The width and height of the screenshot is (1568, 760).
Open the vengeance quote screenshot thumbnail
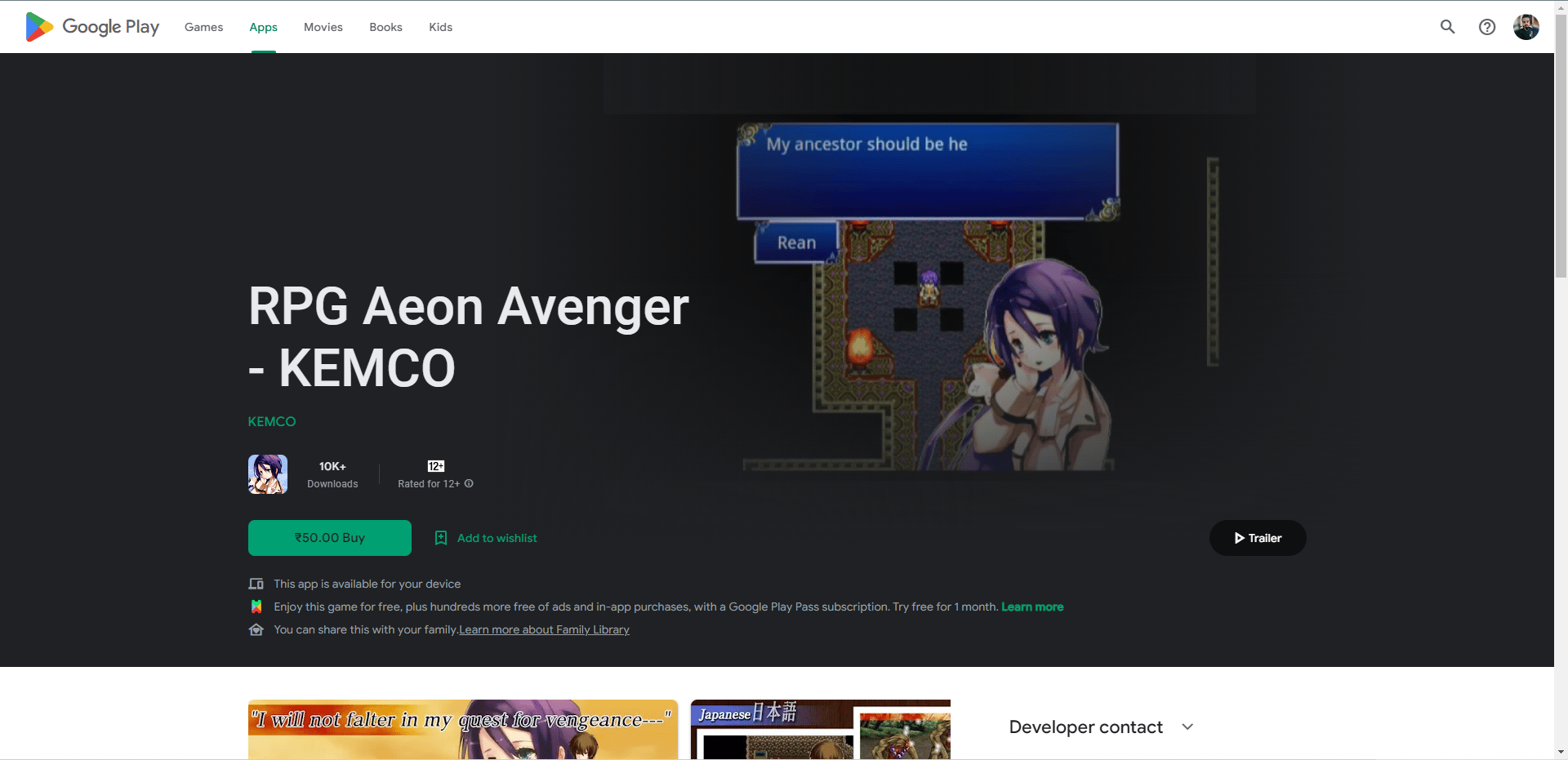[x=463, y=729]
